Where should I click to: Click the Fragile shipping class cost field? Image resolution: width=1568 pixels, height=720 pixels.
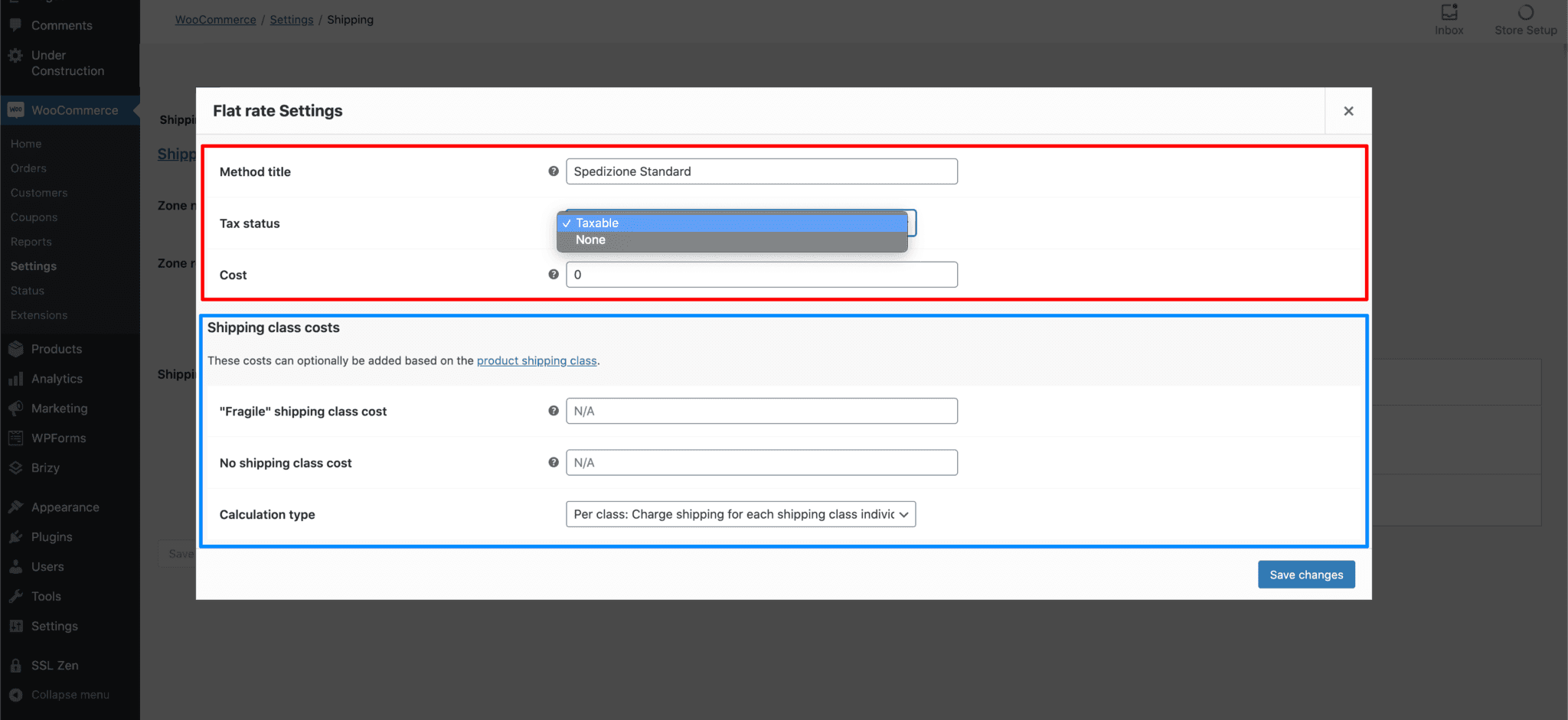[x=762, y=411]
